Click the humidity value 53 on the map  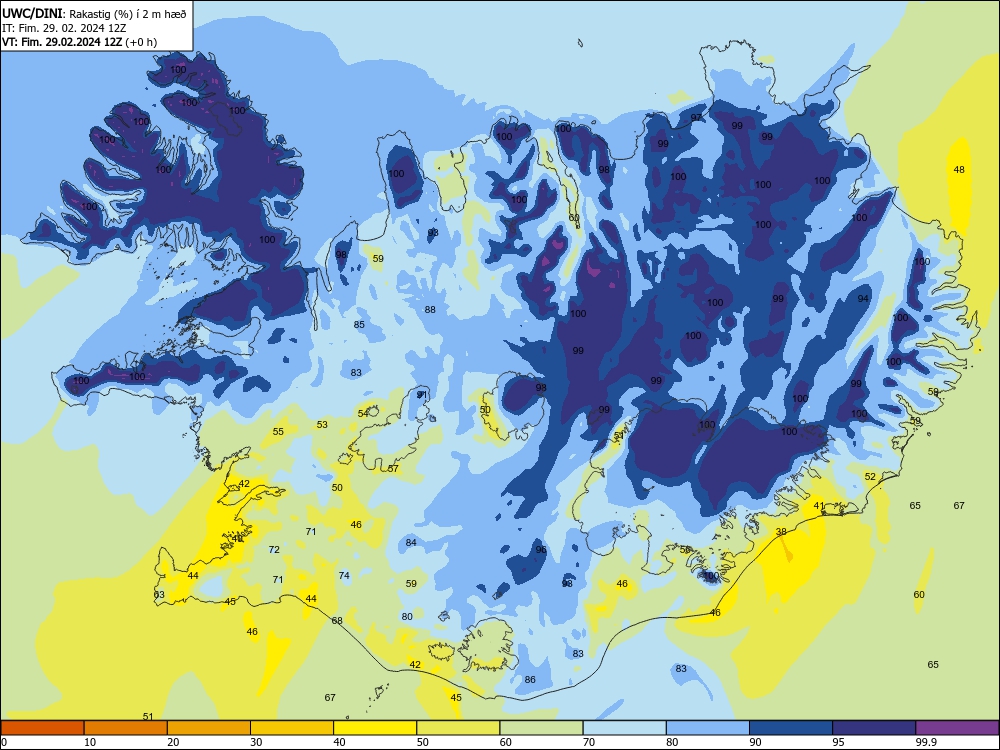(x=322, y=425)
